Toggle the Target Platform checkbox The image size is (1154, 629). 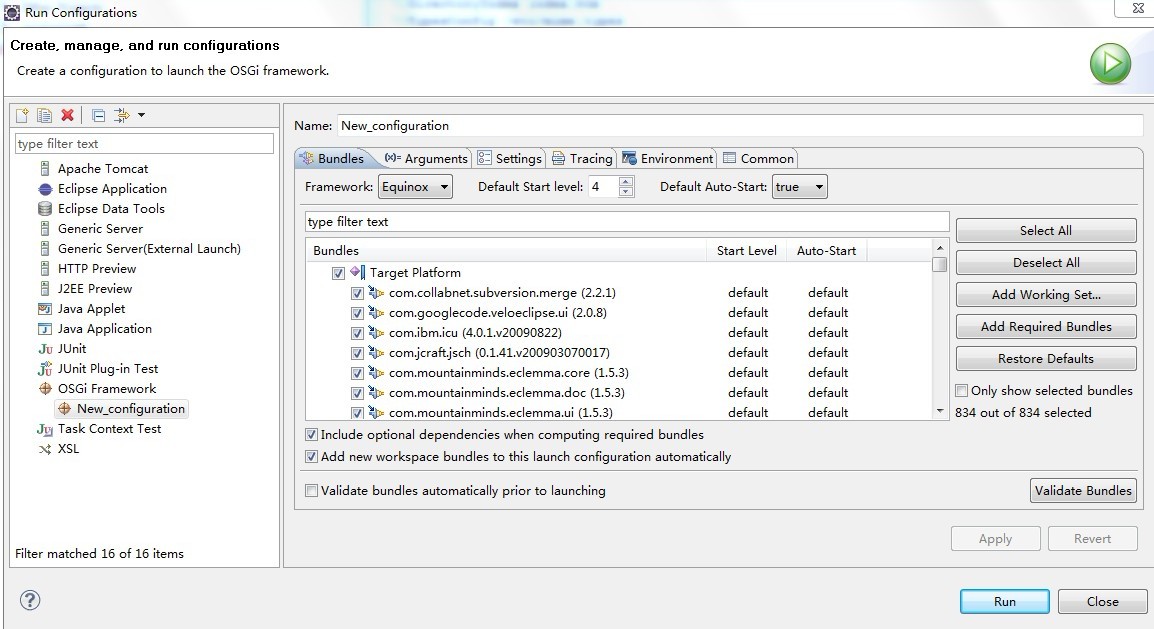(x=339, y=273)
